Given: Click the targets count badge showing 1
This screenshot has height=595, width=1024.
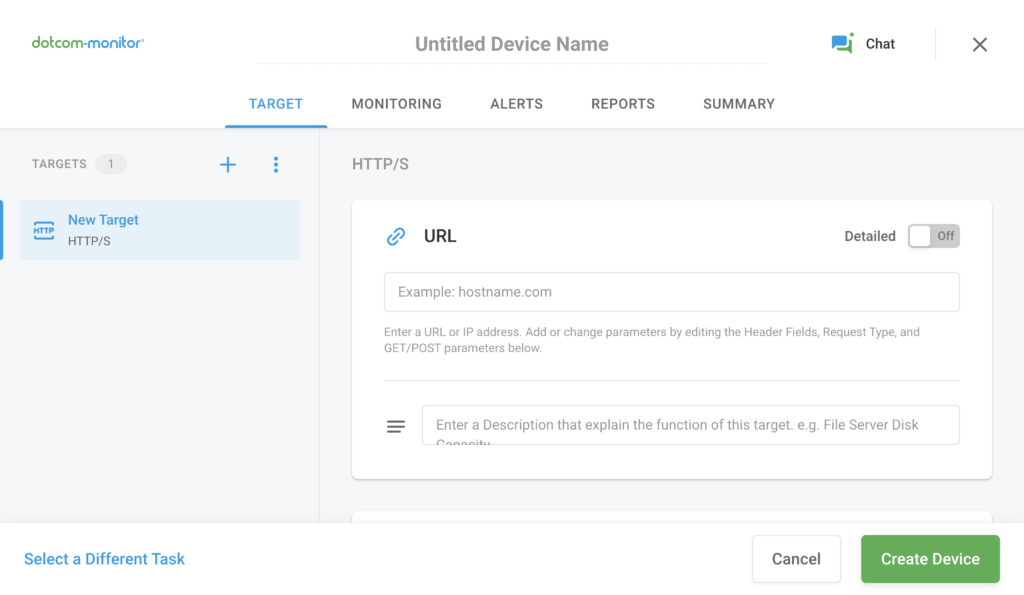Looking at the screenshot, I should point(111,164).
